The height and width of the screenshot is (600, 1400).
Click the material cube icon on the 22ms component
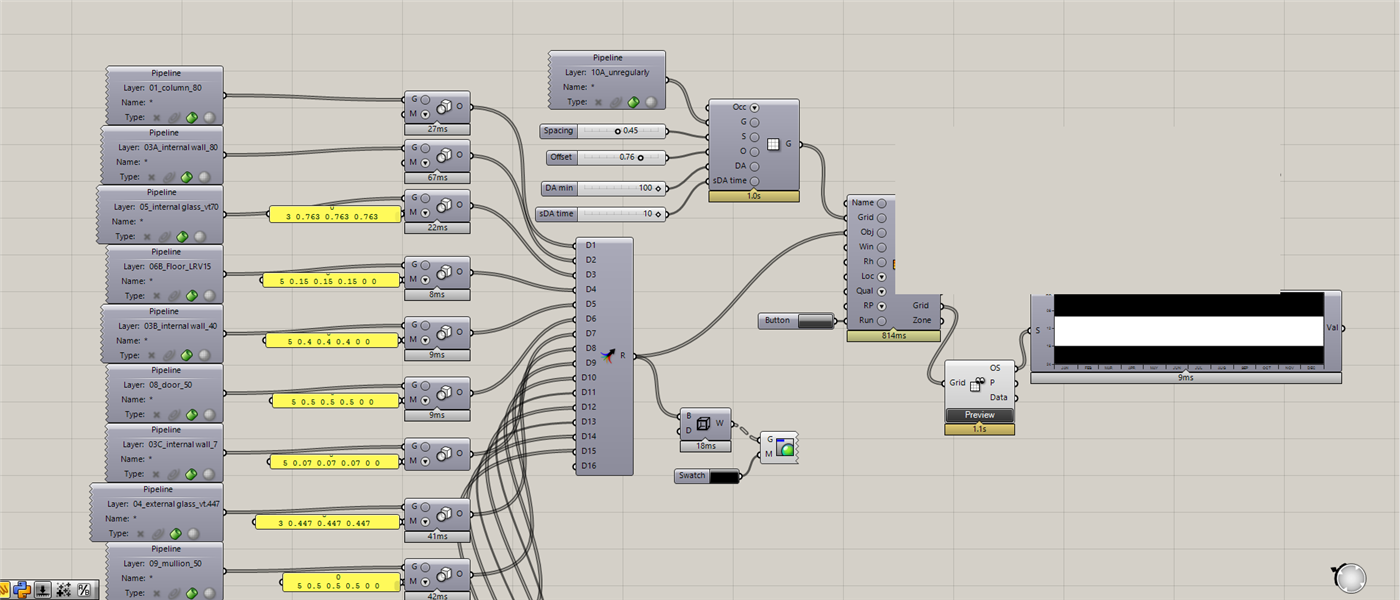(446, 205)
